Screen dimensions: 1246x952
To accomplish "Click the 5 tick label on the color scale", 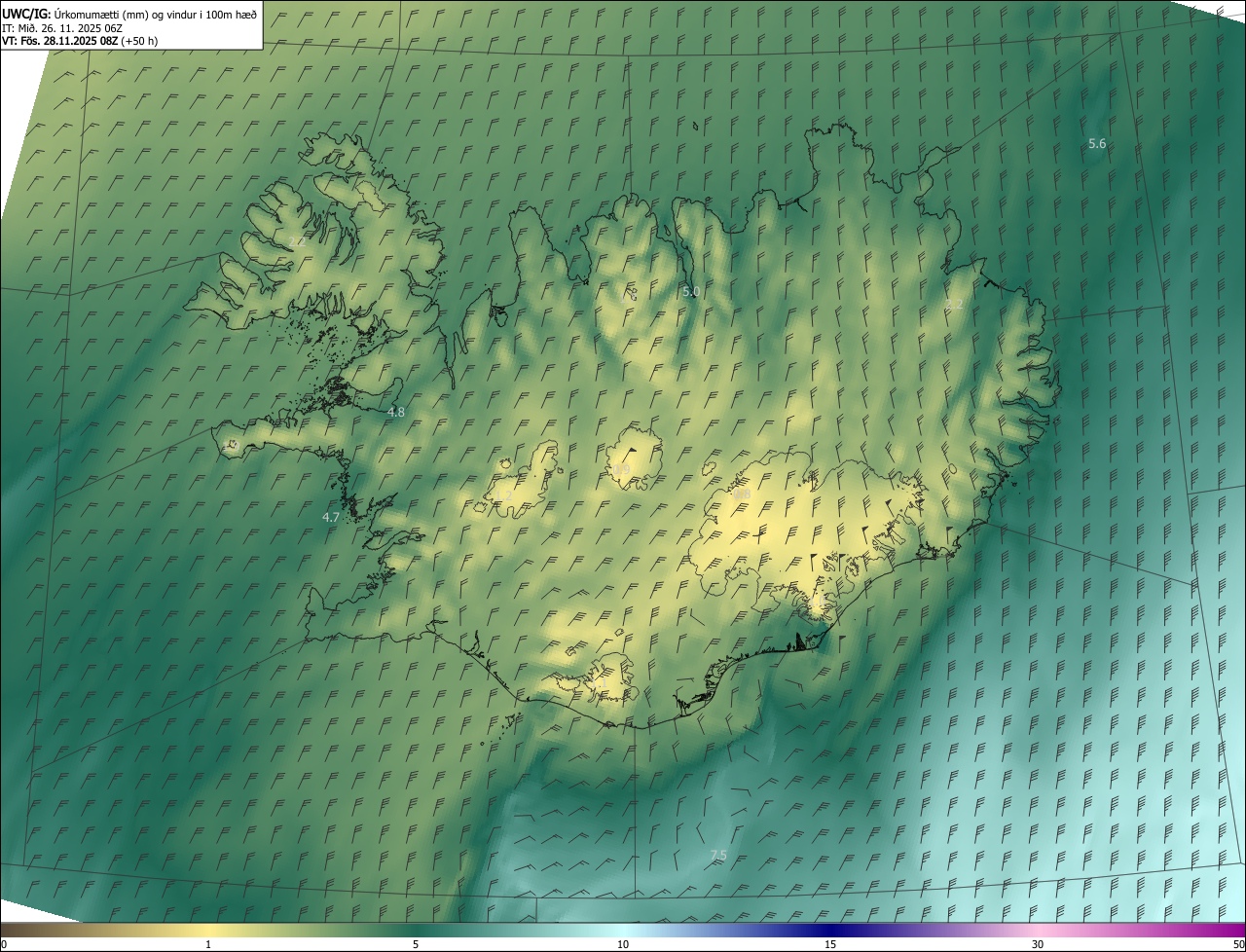I will [x=416, y=945].
